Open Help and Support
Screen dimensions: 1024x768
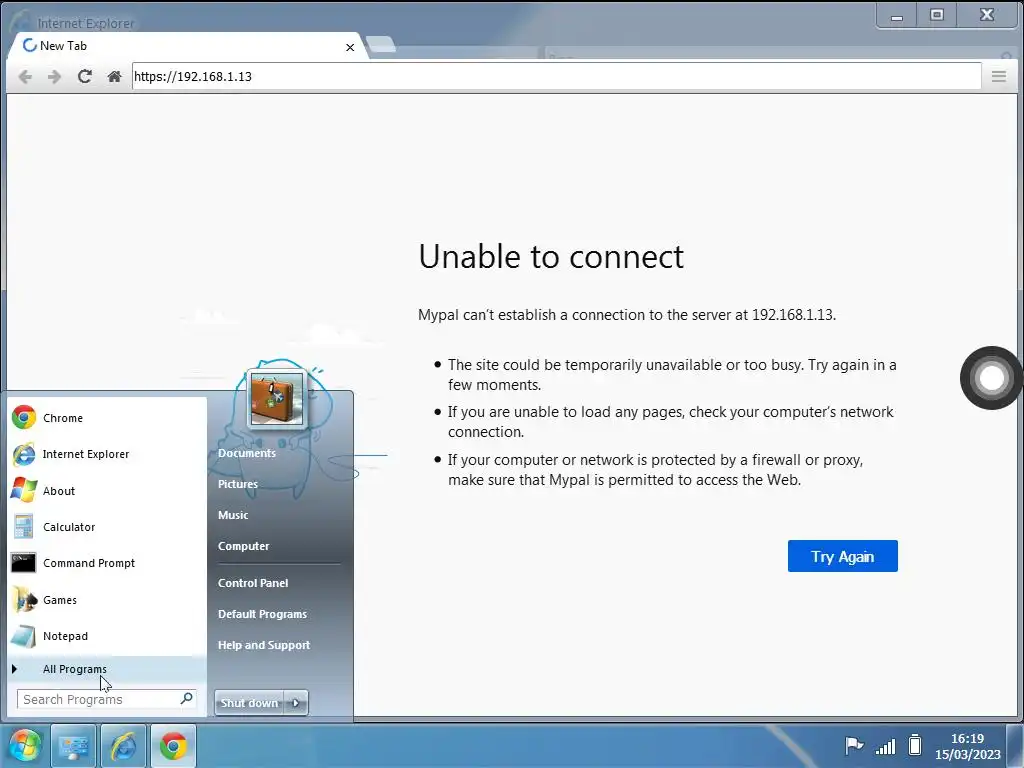[264, 645]
